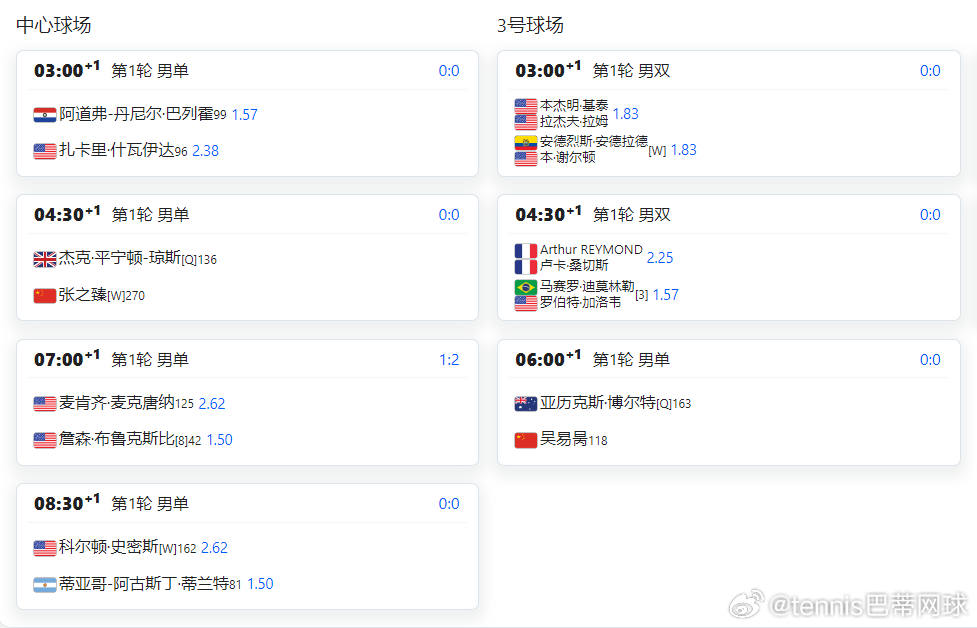Click odds 1.83 beside 本杰明·基泰 pairing
The height and width of the screenshot is (628, 977).
click(x=626, y=114)
